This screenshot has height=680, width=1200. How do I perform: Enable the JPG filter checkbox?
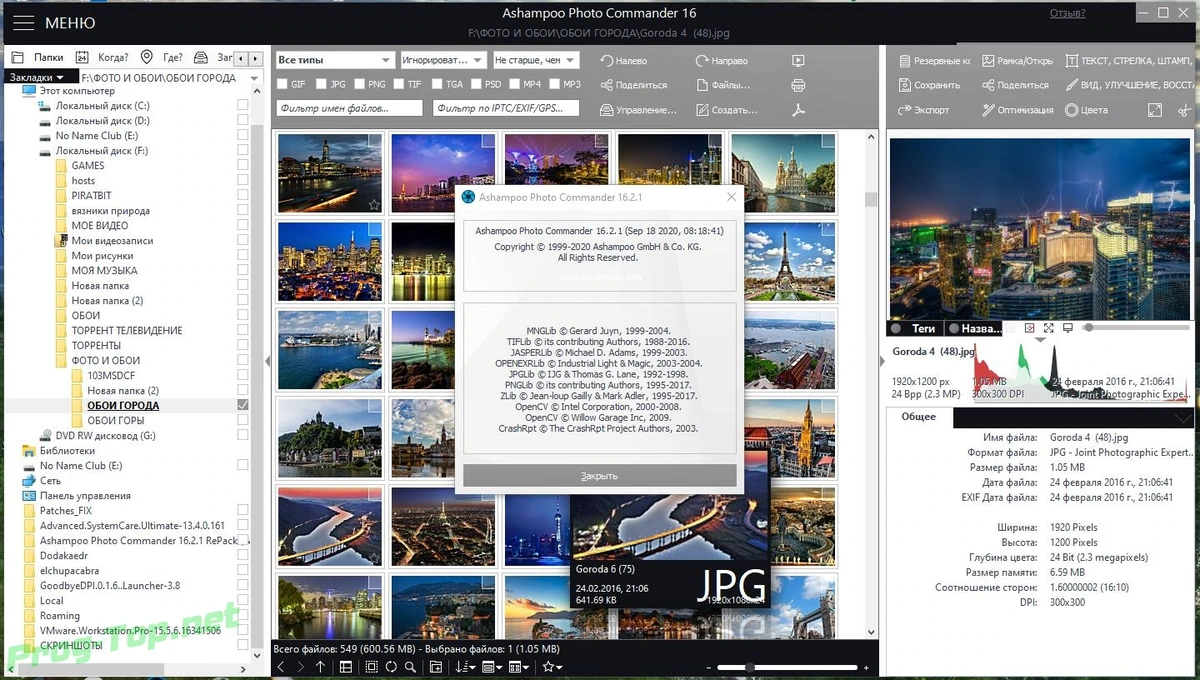pos(321,85)
